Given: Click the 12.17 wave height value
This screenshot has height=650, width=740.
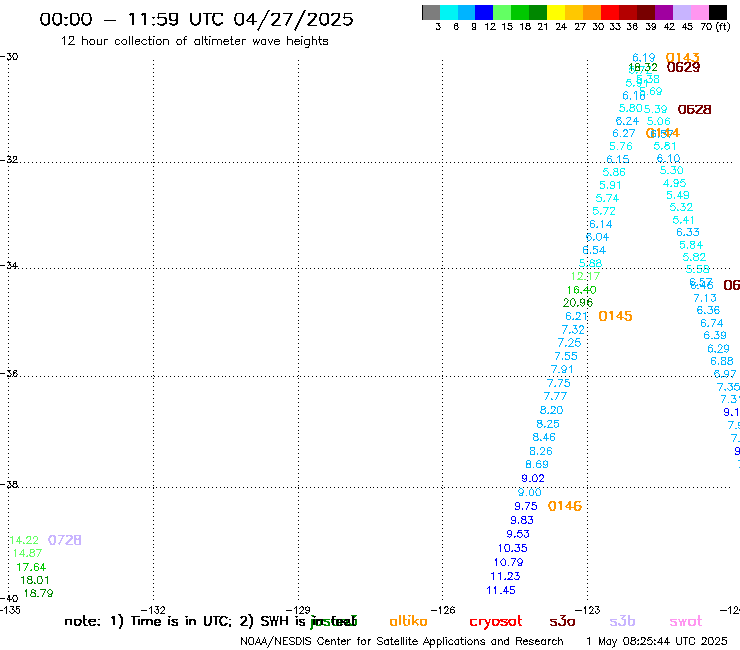Looking at the screenshot, I should [585, 276].
